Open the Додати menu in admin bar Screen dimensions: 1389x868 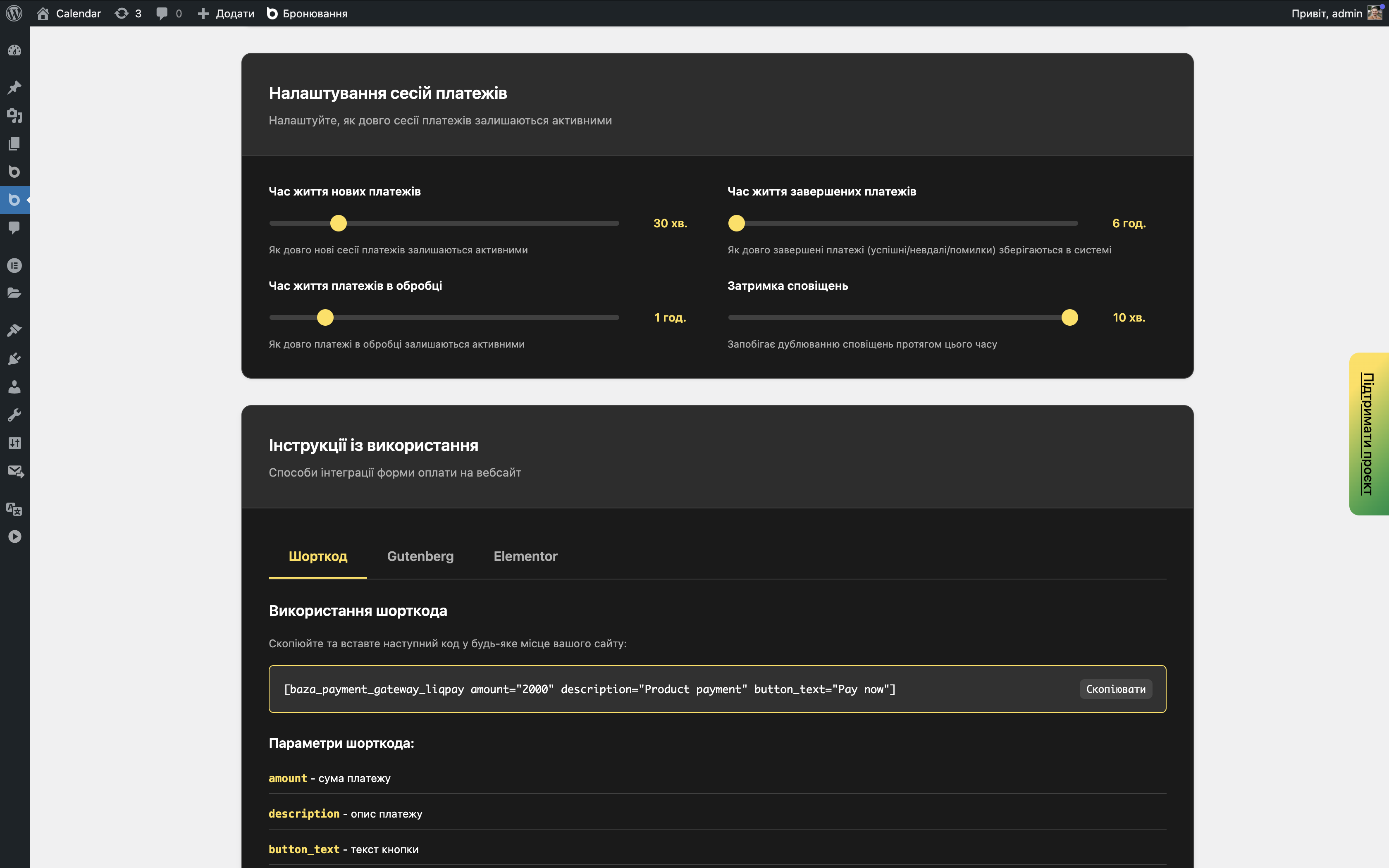click(226, 13)
